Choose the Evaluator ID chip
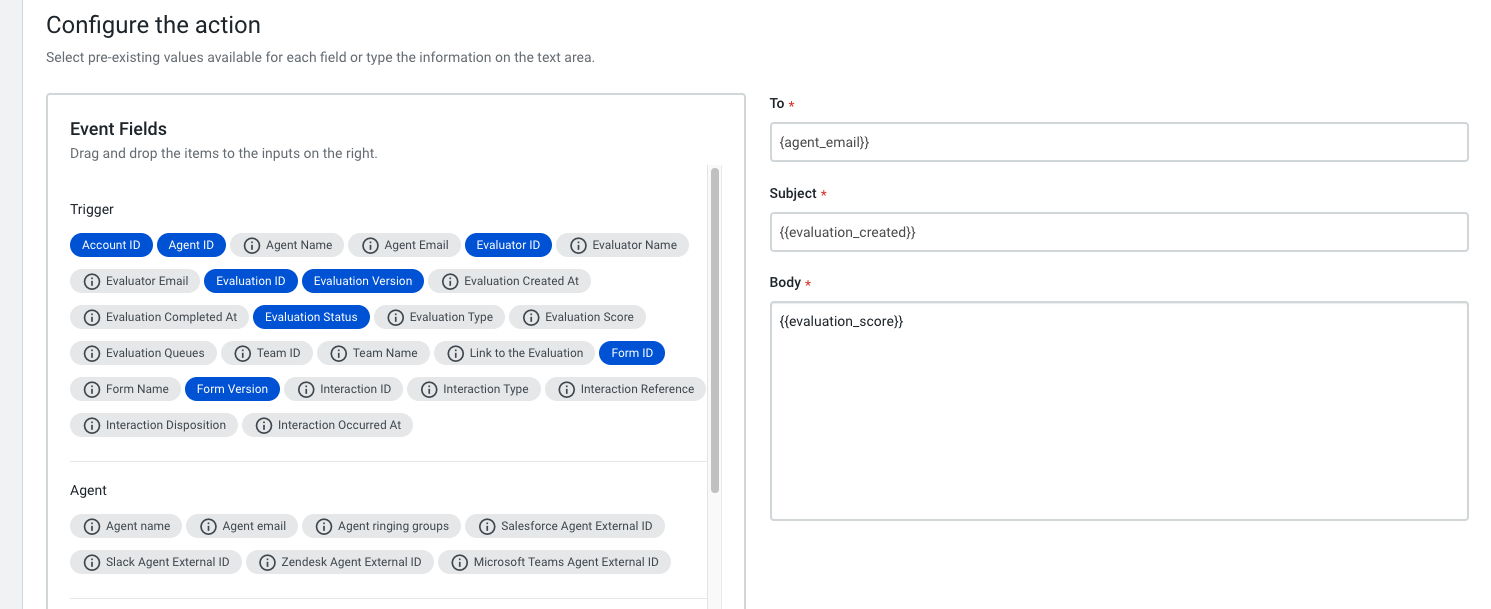The image size is (1491, 609). (x=508, y=245)
